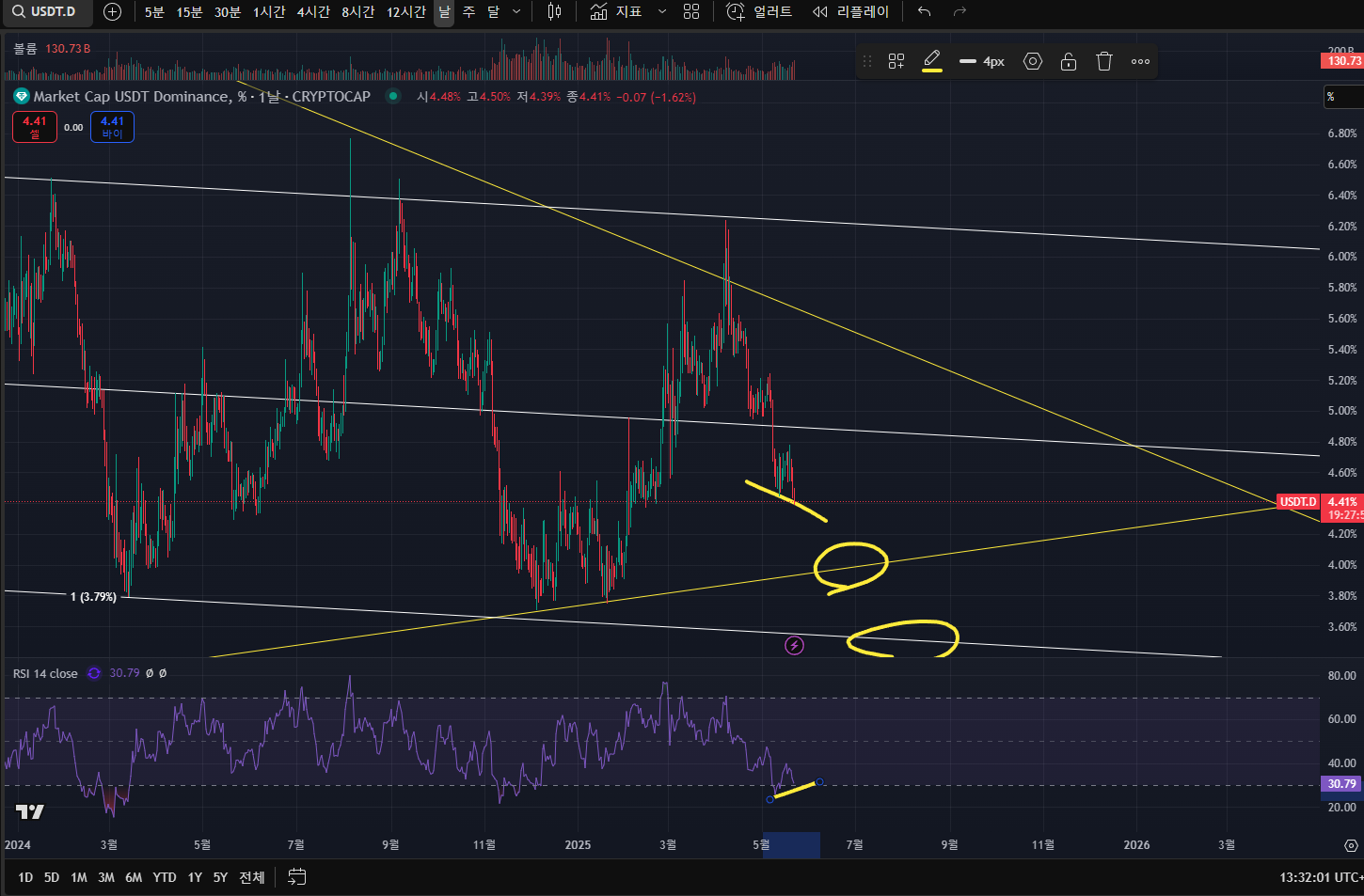Open the USDT.D symbol search

point(47,11)
